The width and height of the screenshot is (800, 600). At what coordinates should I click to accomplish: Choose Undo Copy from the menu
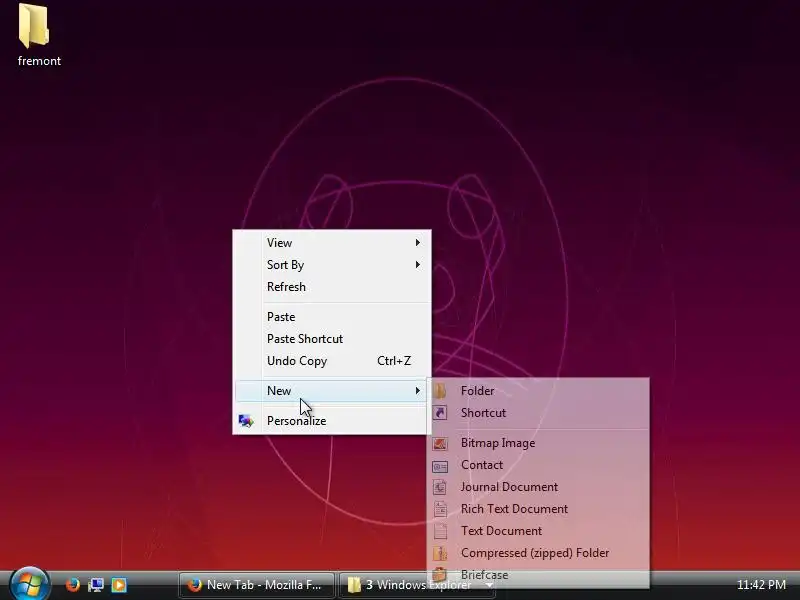331,361
